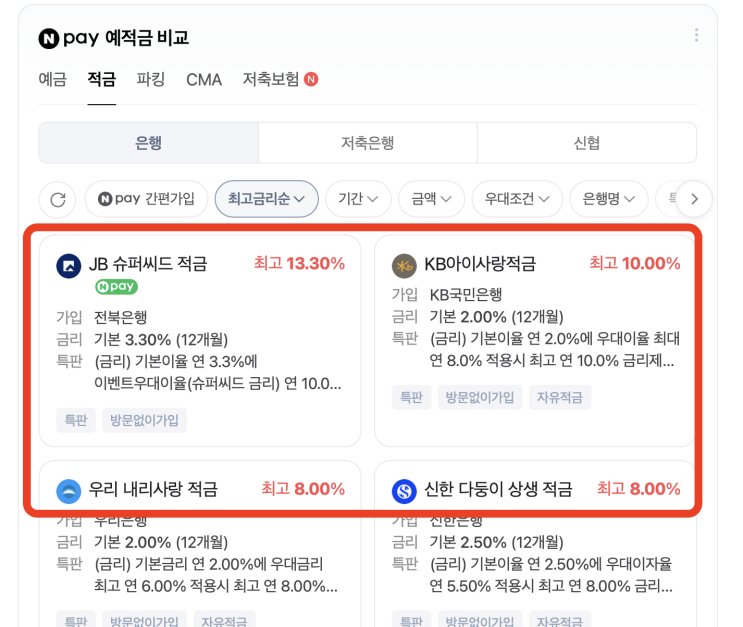Click the 전북은행 bank name text
This screenshot has height=627, width=743.
pos(120,317)
